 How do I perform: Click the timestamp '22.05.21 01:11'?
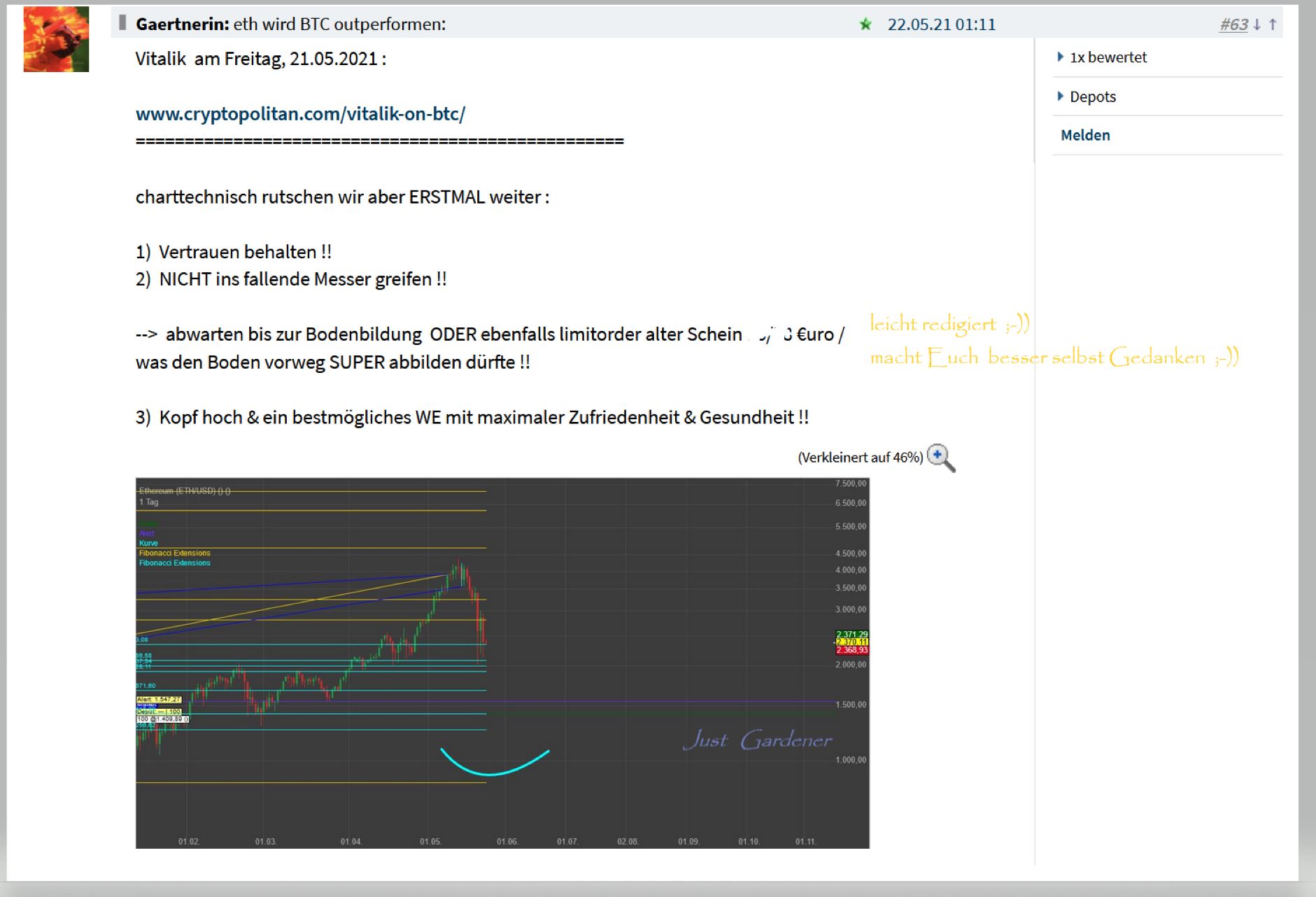[942, 24]
